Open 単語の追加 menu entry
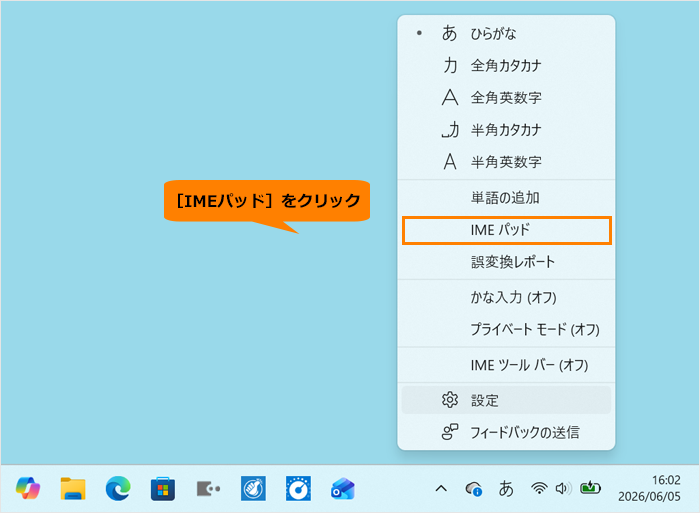This screenshot has width=700, height=513. point(506,197)
